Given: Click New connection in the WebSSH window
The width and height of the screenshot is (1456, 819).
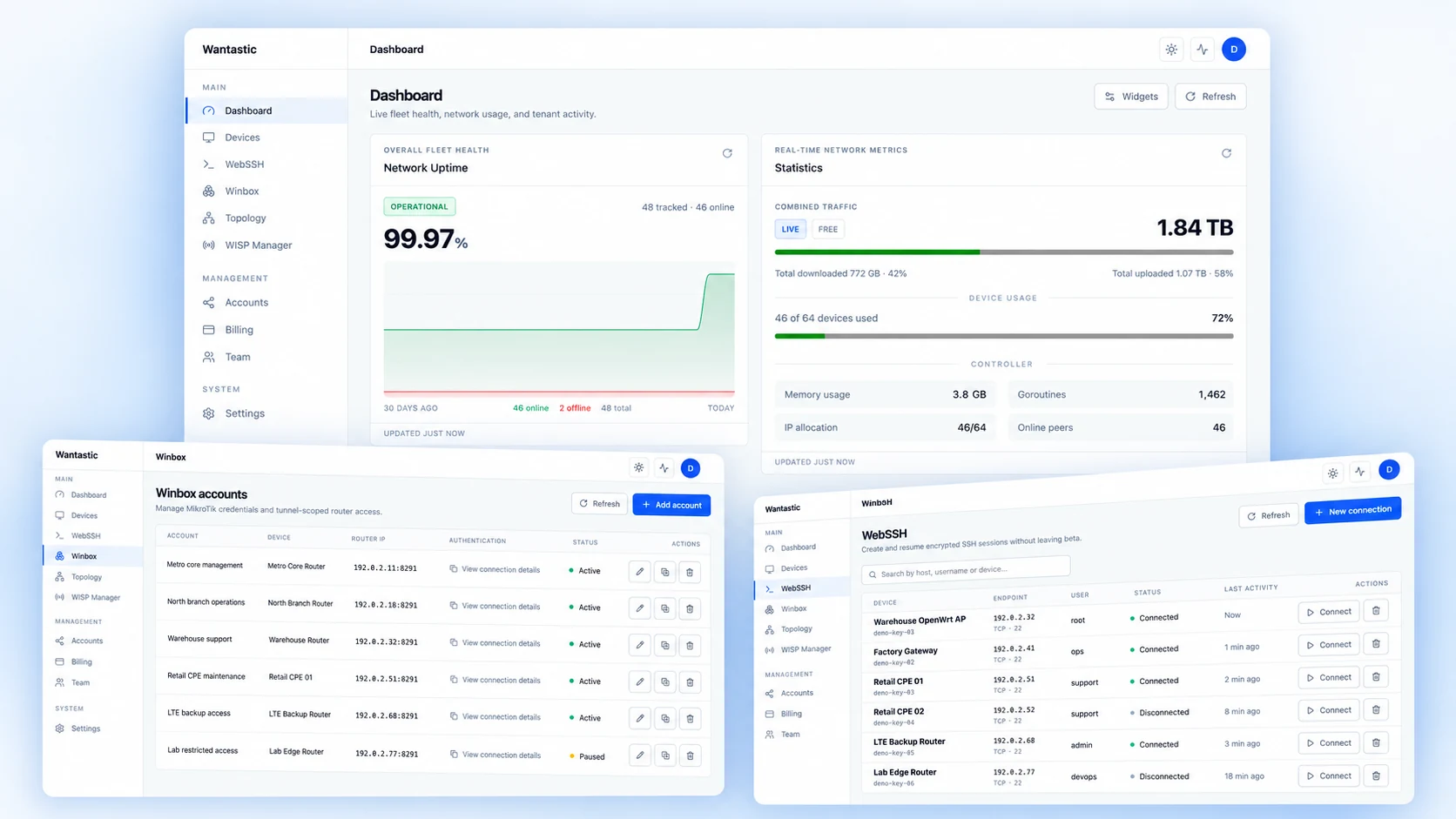Looking at the screenshot, I should (1352, 511).
